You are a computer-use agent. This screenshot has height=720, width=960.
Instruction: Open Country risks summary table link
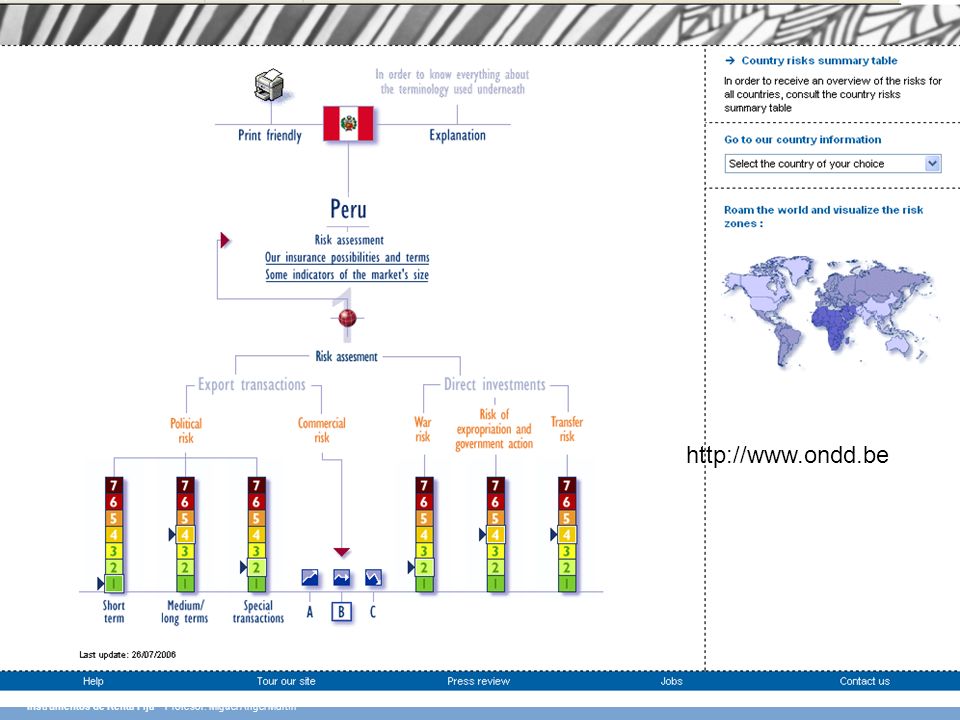(x=819, y=61)
